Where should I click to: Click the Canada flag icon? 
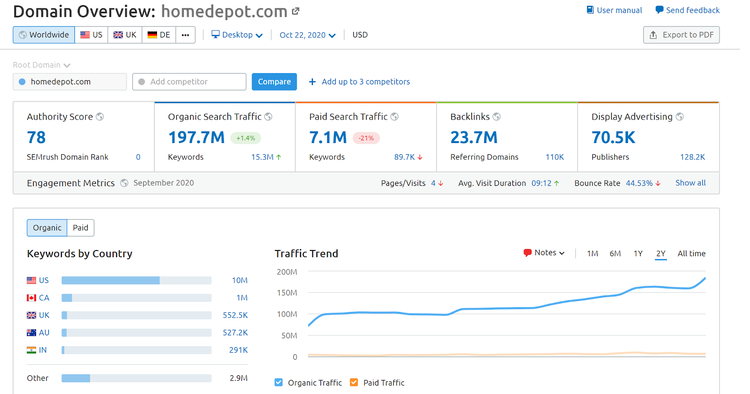click(32, 298)
